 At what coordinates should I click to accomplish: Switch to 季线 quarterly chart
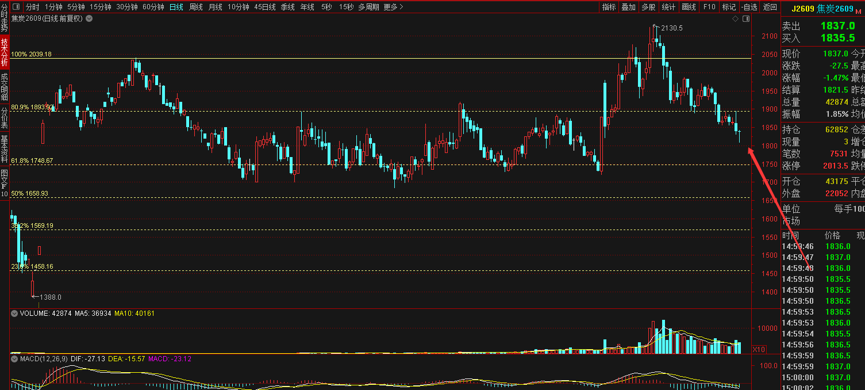coord(287,7)
